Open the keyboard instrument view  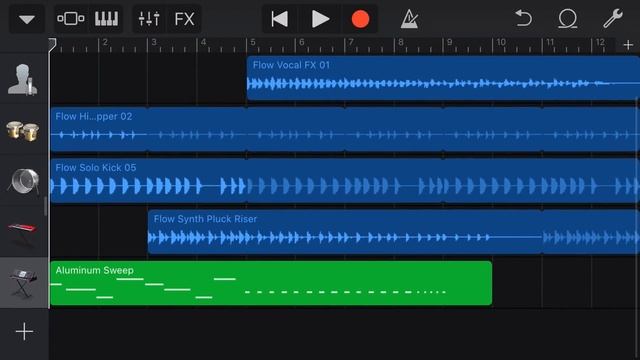click(106, 19)
